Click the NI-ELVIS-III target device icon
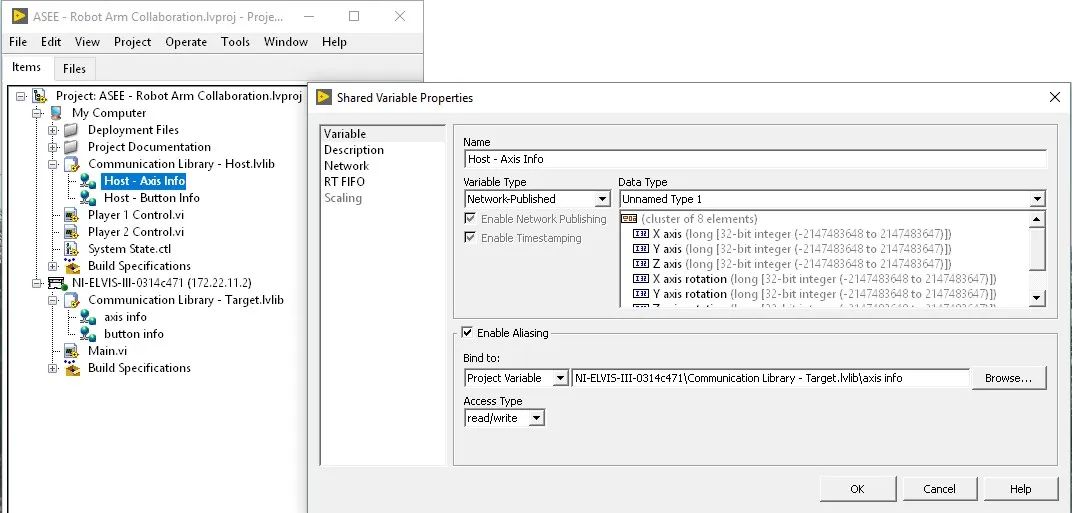 56,283
